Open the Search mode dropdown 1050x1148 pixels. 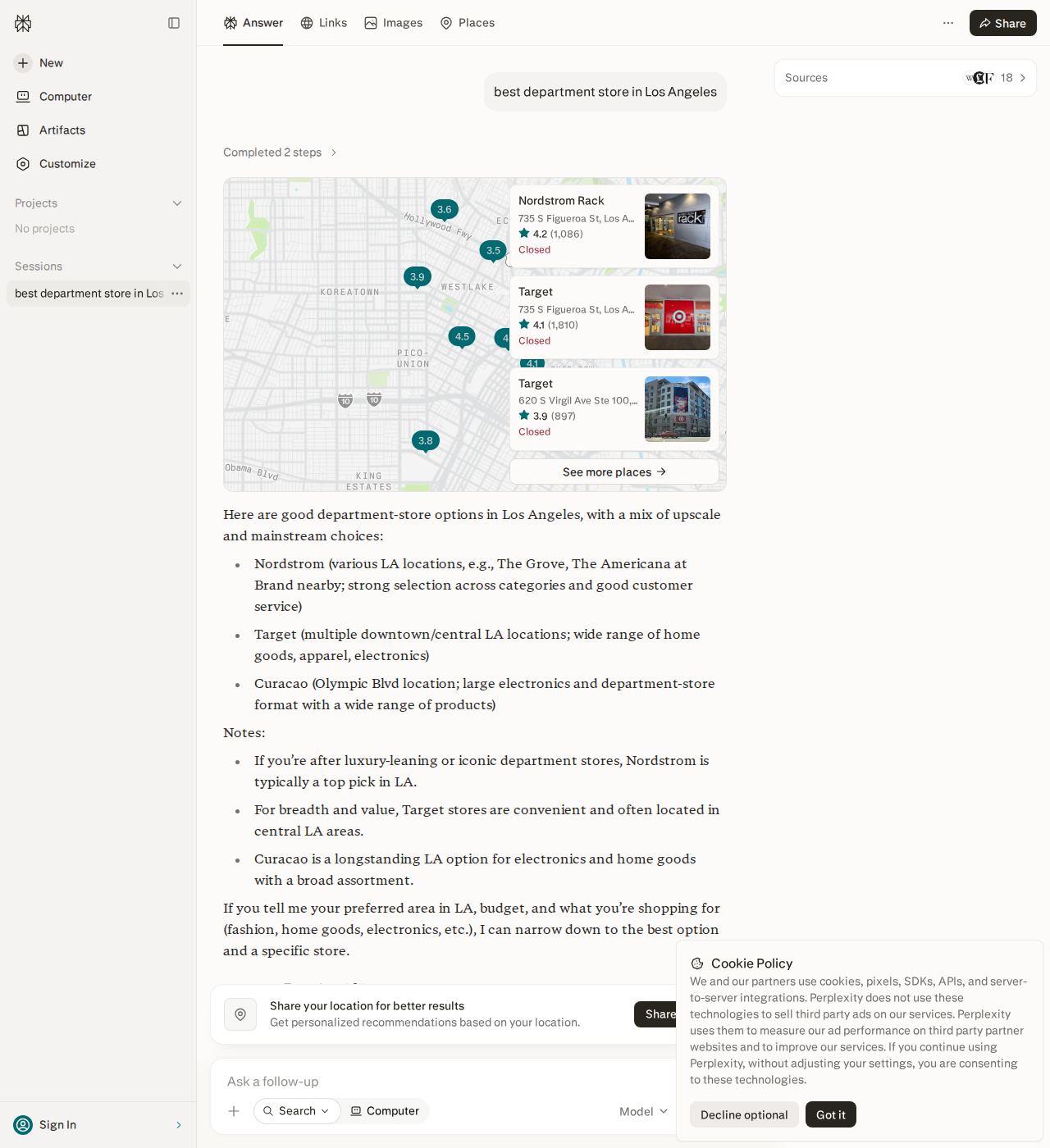tap(297, 1111)
